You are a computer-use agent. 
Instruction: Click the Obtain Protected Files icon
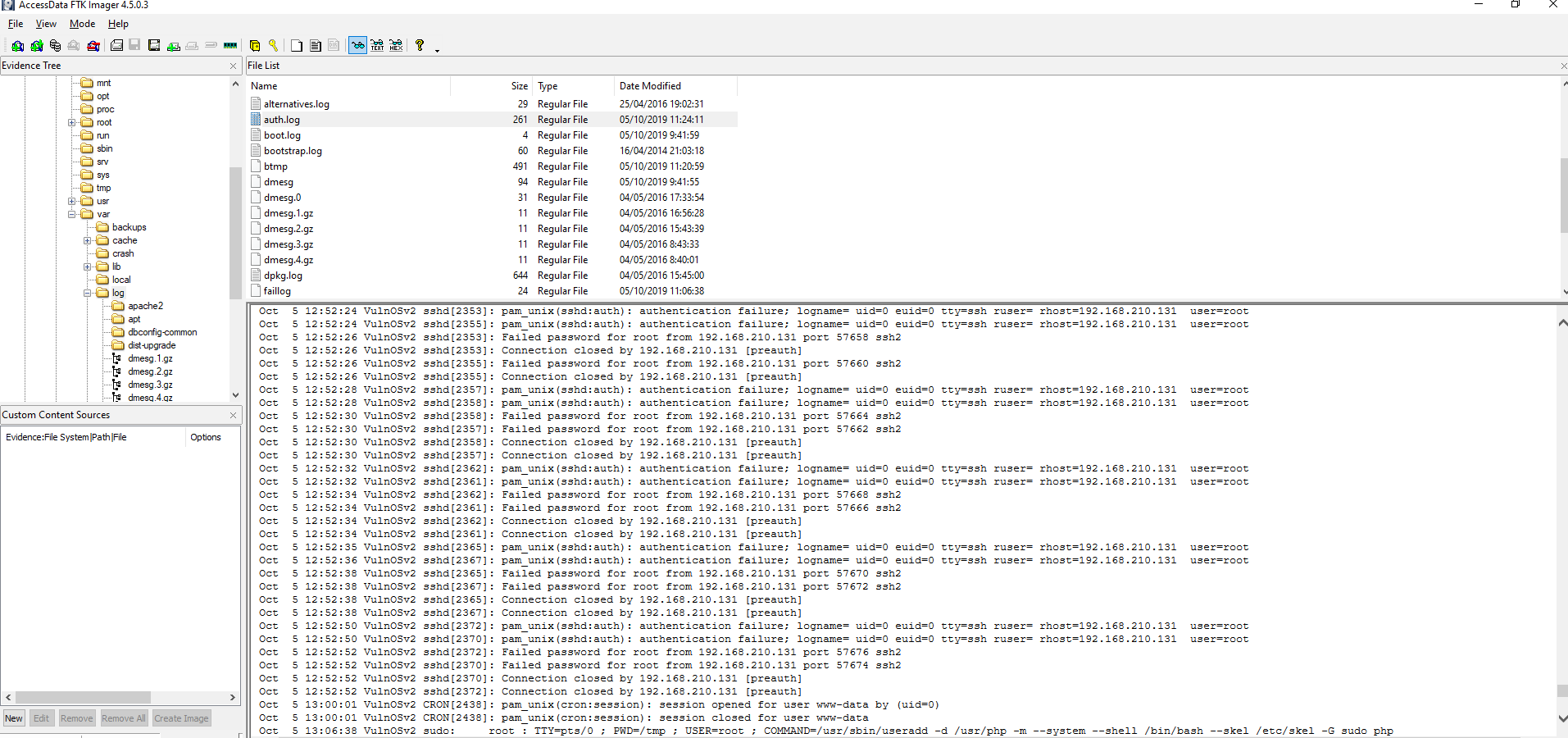(255, 46)
